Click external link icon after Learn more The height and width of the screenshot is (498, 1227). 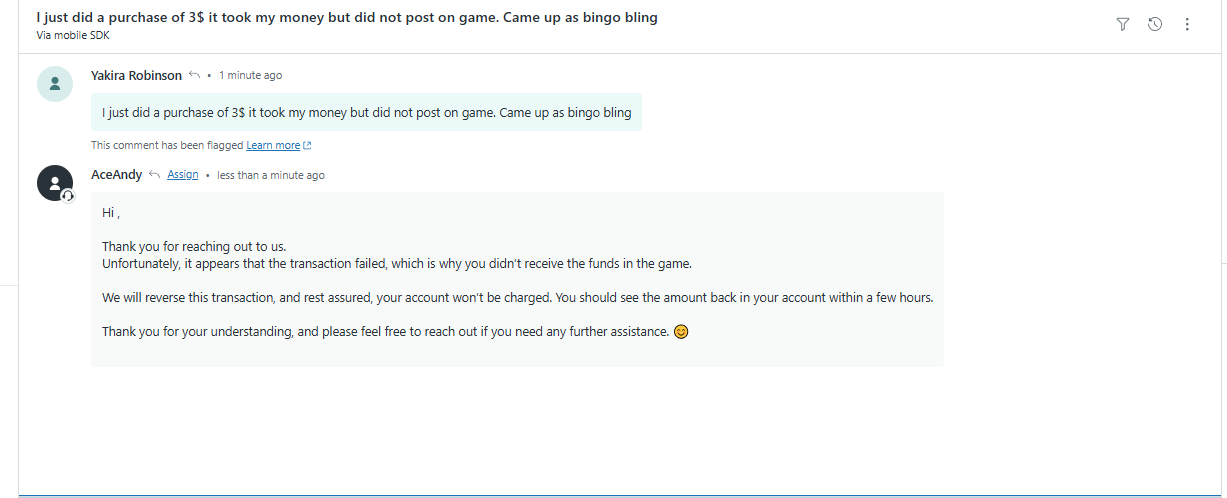307,146
